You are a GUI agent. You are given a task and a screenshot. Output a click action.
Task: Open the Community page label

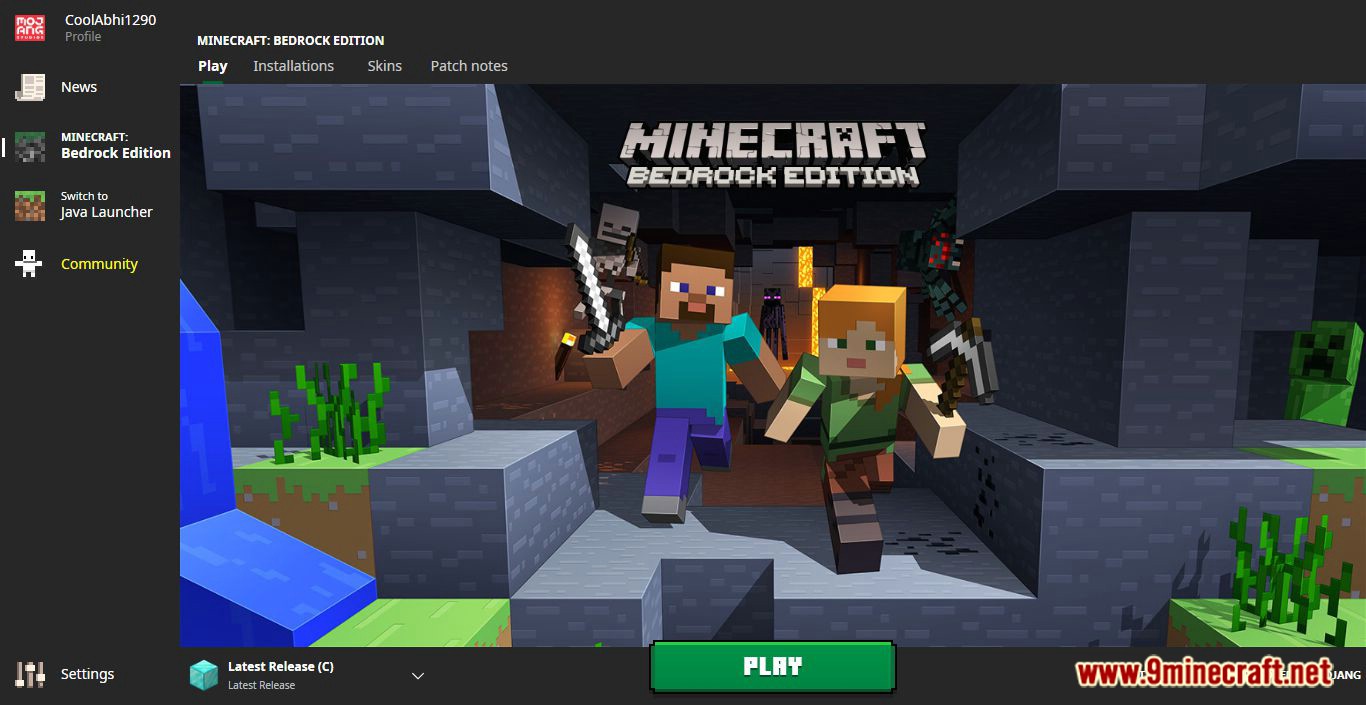pyautogui.click(x=99, y=264)
